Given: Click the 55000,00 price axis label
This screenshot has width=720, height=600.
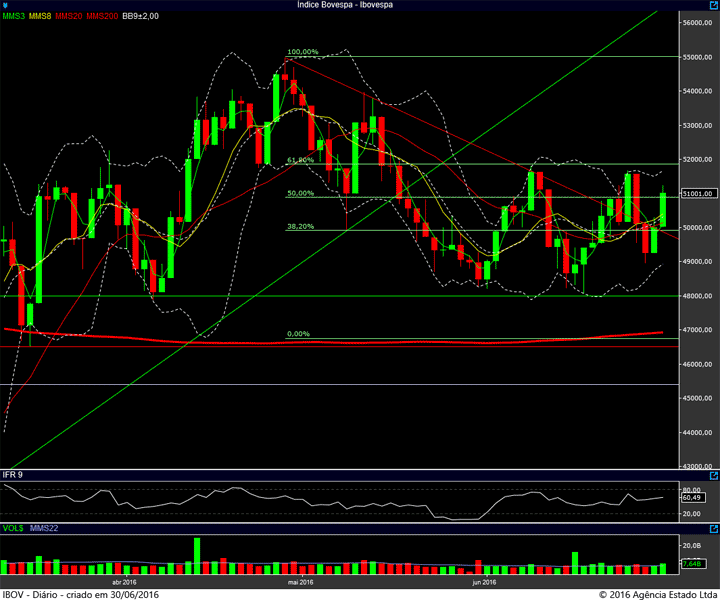Looking at the screenshot, I should [x=697, y=57].
